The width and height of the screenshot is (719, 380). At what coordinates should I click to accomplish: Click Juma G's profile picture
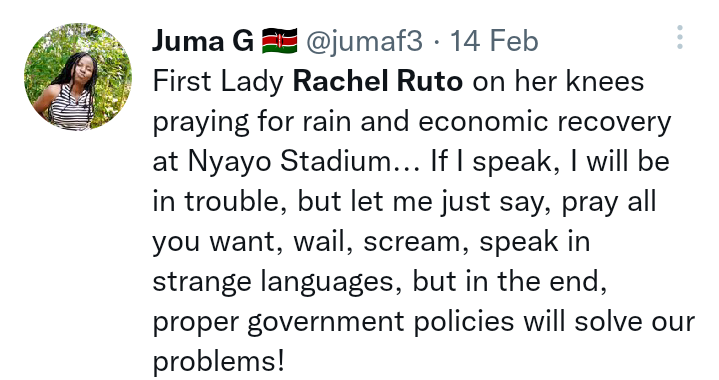[x=78, y=77]
